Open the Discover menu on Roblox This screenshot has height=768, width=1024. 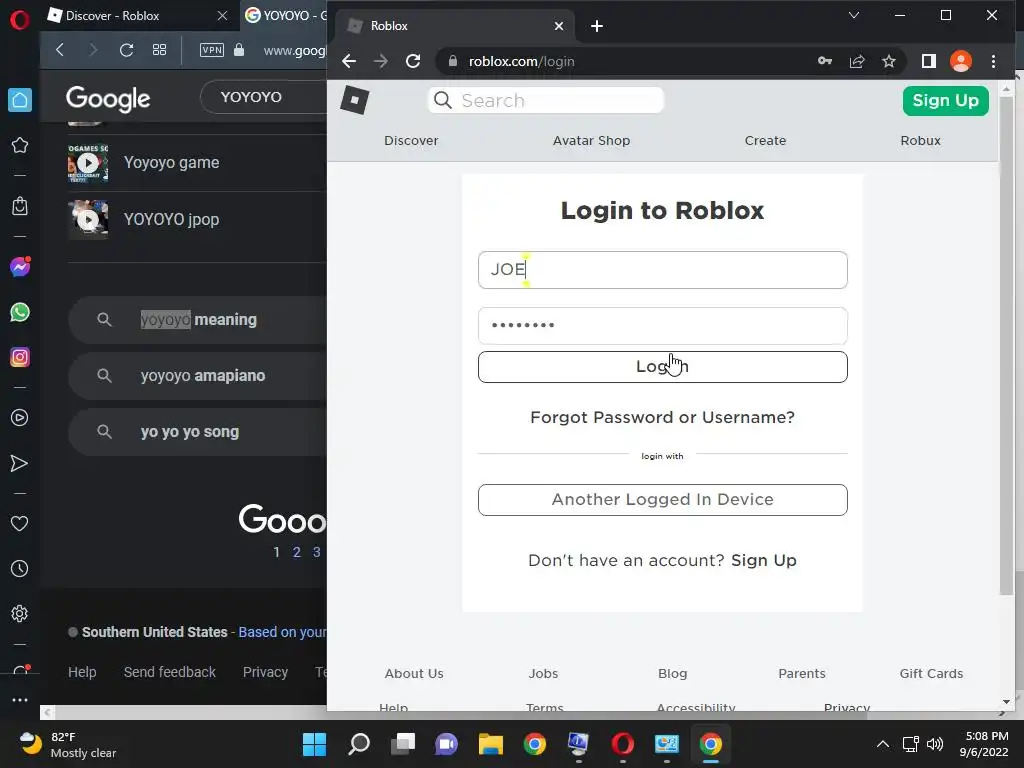tap(411, 140)
